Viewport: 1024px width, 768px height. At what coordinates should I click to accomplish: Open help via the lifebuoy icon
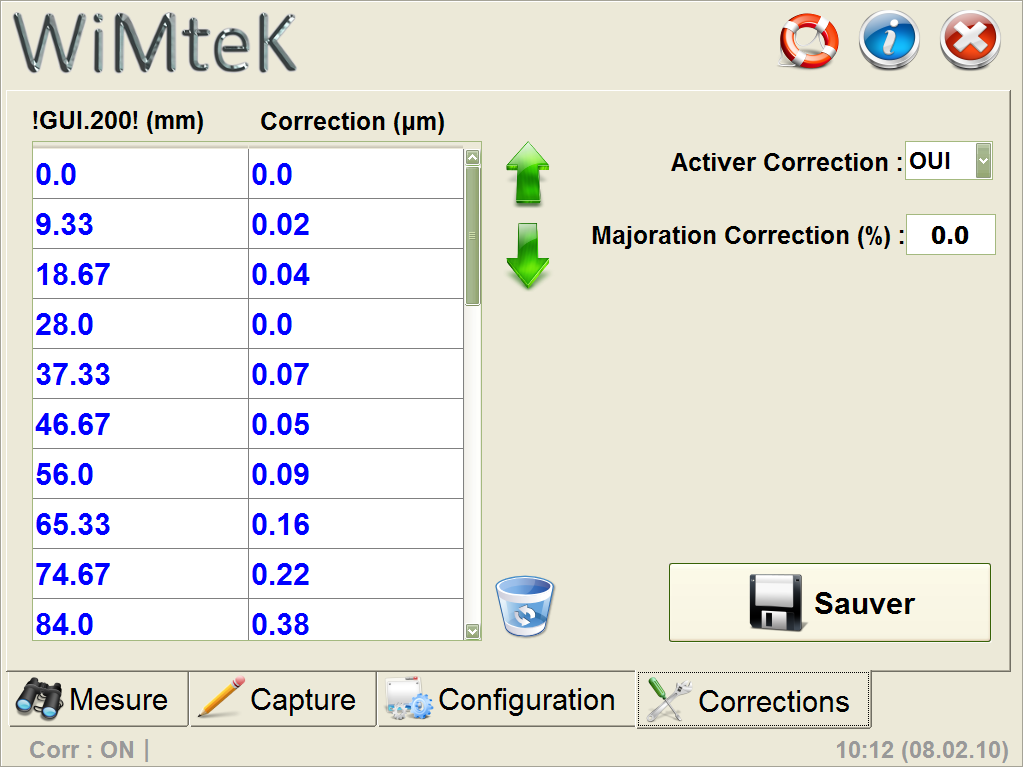tap(808, 40)
